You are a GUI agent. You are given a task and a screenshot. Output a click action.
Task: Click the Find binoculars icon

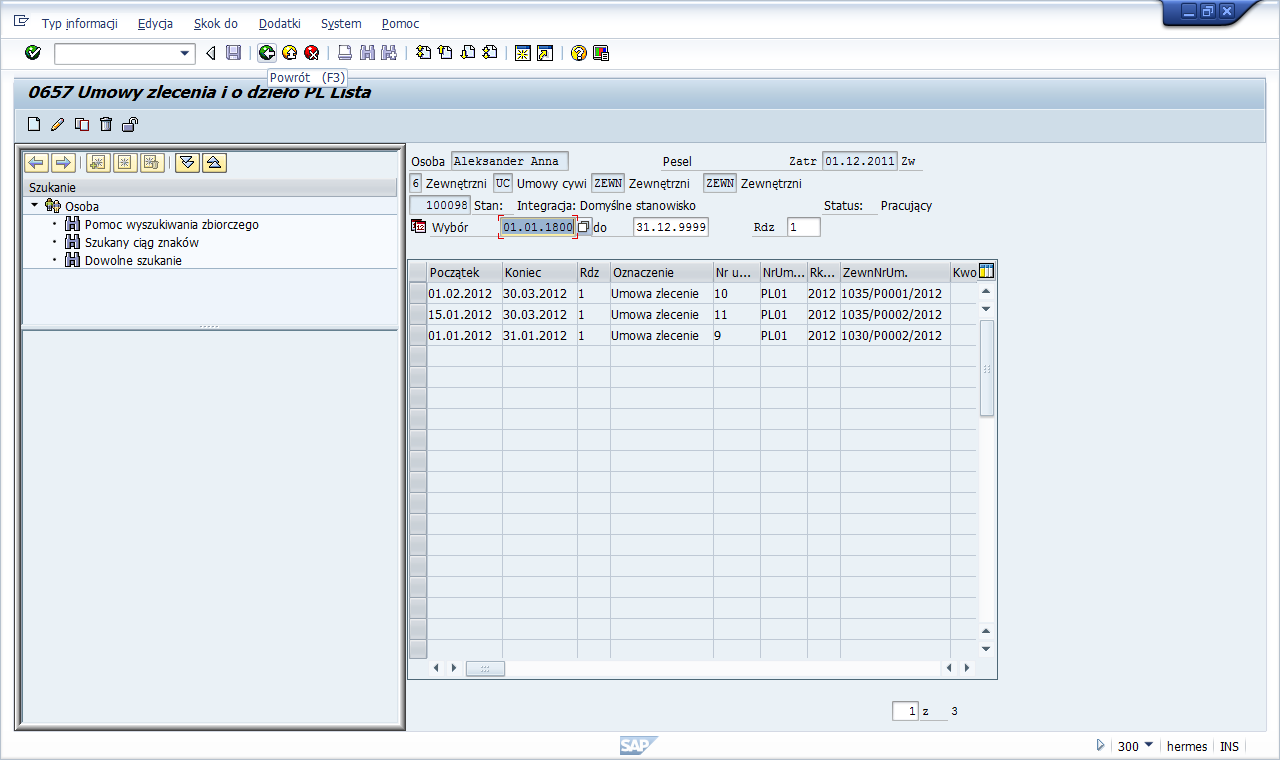pyautogui.click(x=367, y=53)
